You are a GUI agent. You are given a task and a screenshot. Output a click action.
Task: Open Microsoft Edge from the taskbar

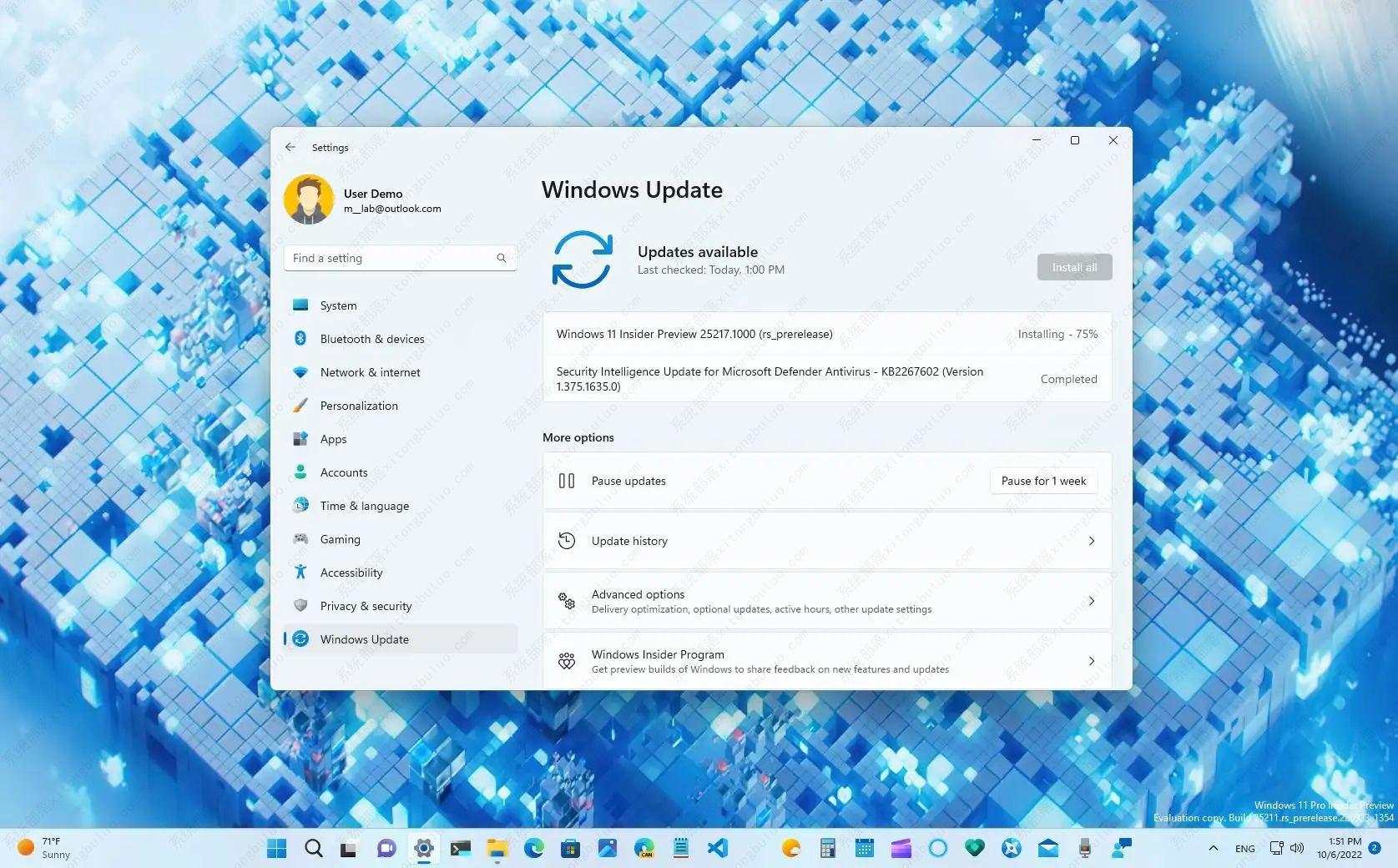click(534, 848)
